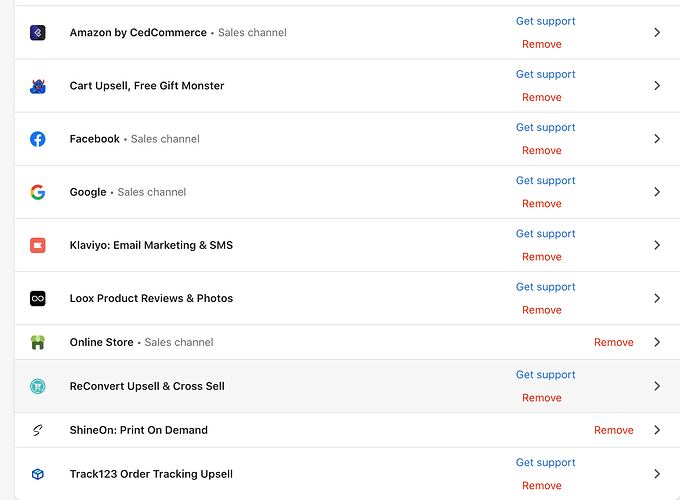Click the Online Store icon
The width and height of the screenshot is (680, 500).
coord(38,342)
